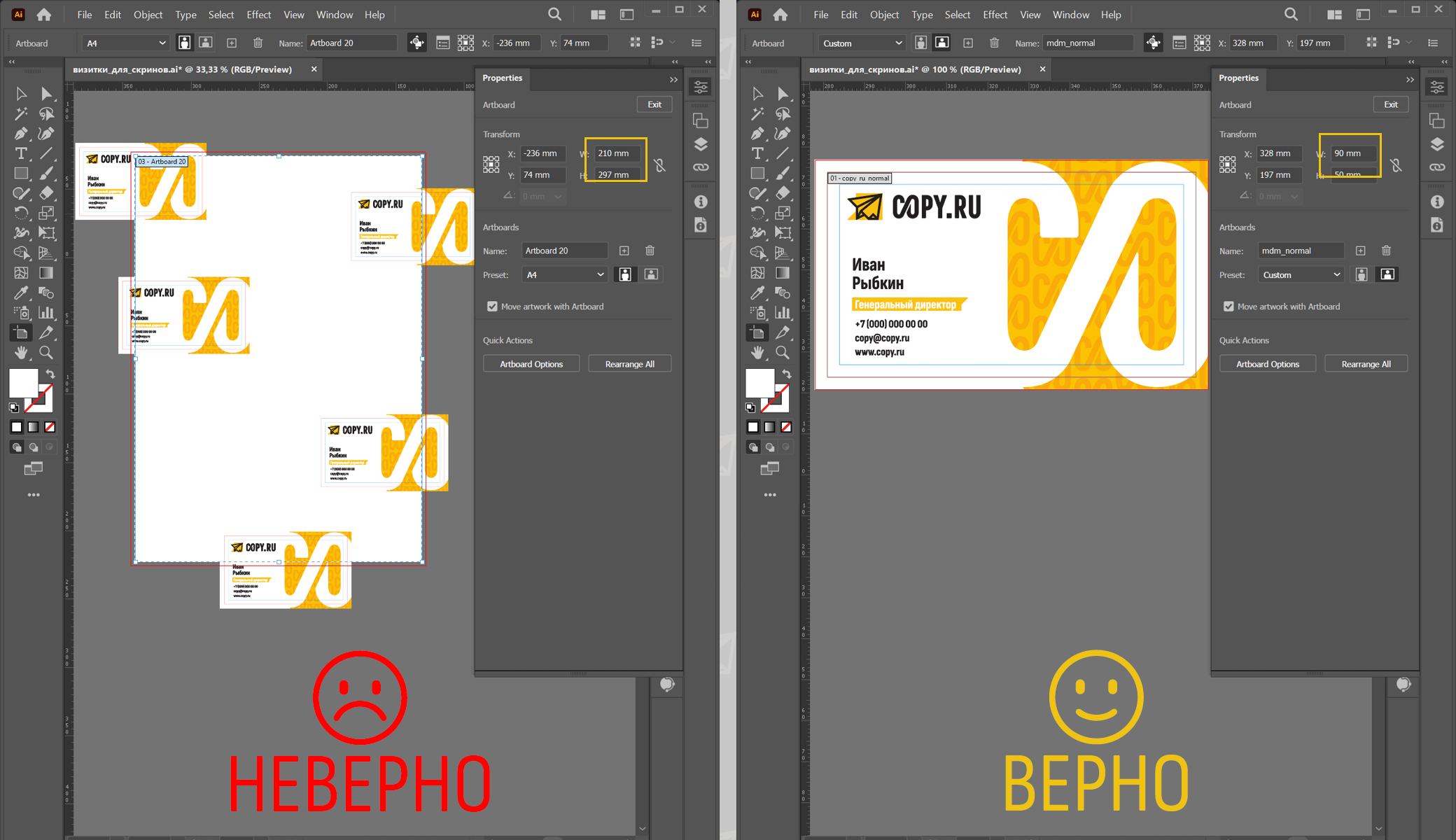Open the Effect menu in left window

click(259, 15)
